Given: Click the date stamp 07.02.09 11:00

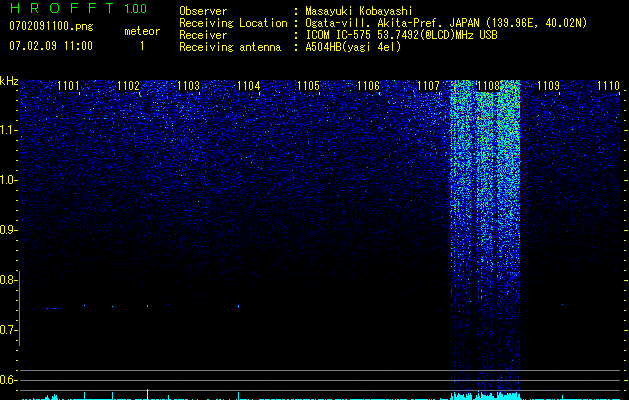Looking at the screenshot, I should [51, 46].
